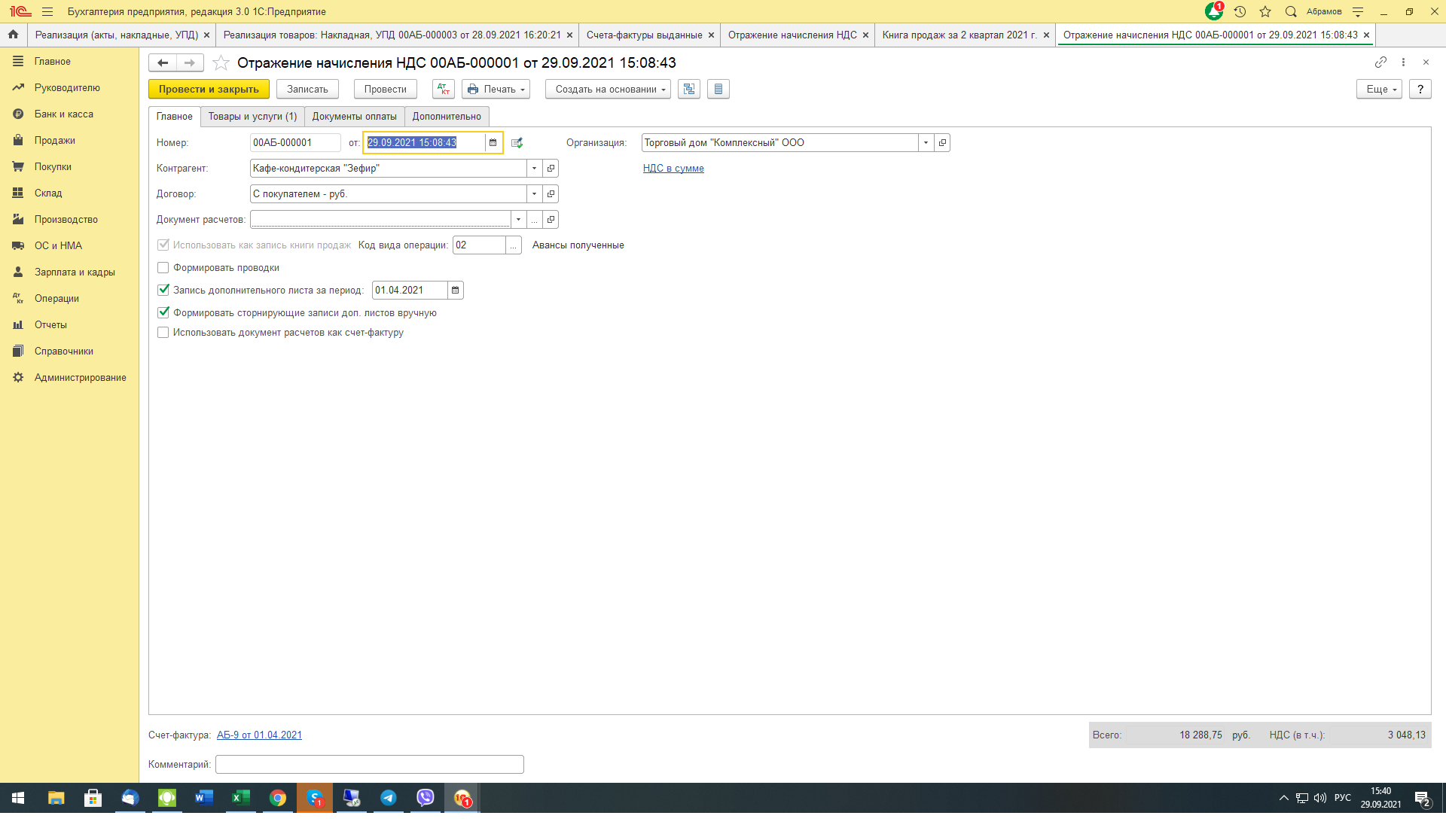Viewport: 1446px width, 840px height.
Task: Toggle Формировать сторнирующие записи вручную checkbox
Action: (x=163, y=312)
